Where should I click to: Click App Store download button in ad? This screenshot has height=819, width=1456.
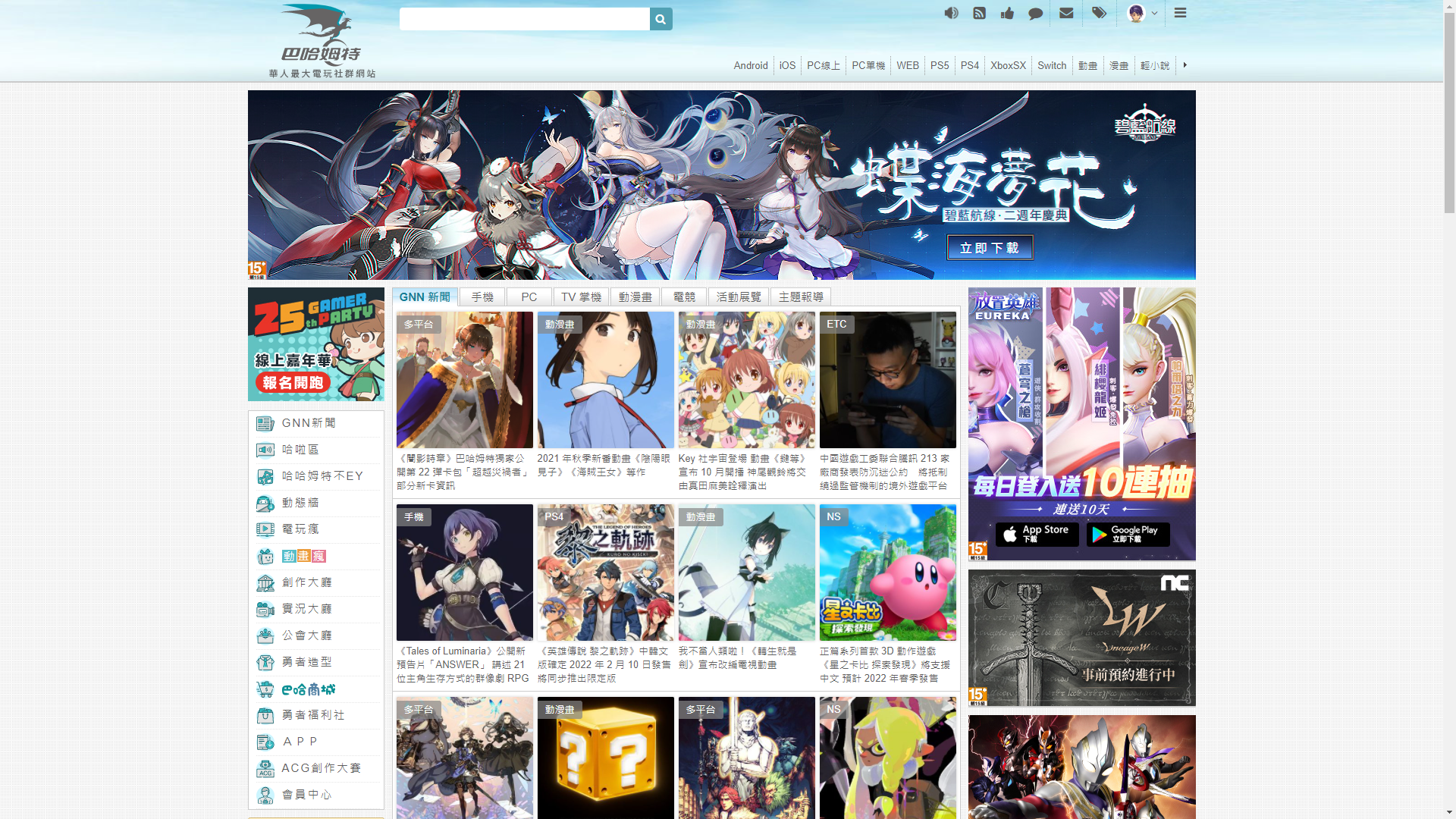(x=1037, y=534)
